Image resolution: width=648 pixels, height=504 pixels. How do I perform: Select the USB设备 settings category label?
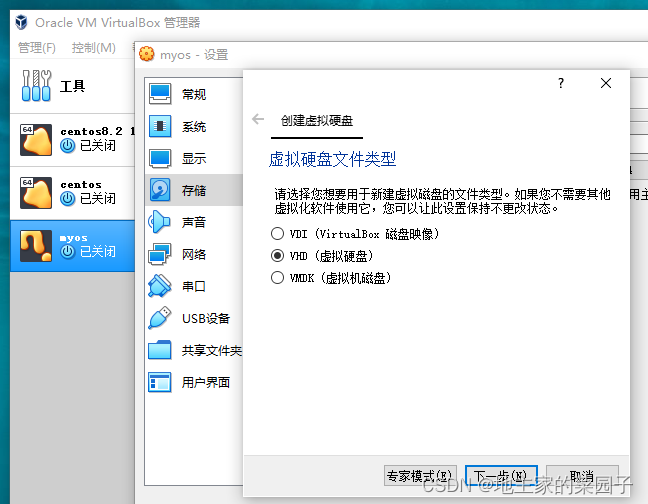(206, 318)
